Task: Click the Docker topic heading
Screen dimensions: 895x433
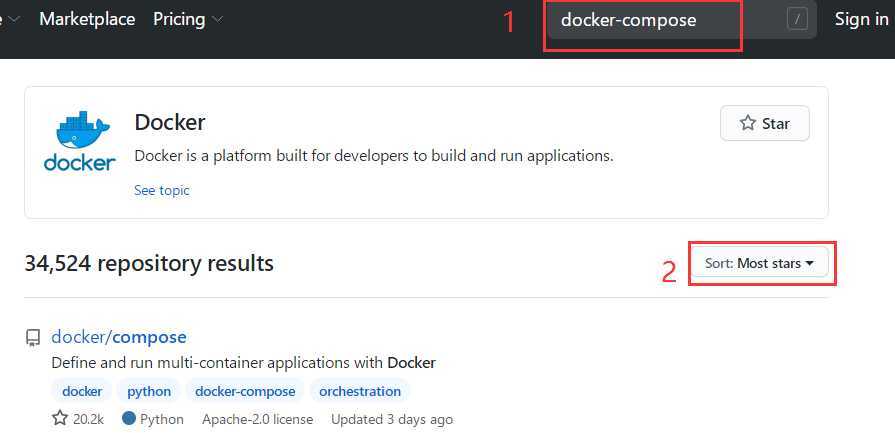Action: [170, 122]
